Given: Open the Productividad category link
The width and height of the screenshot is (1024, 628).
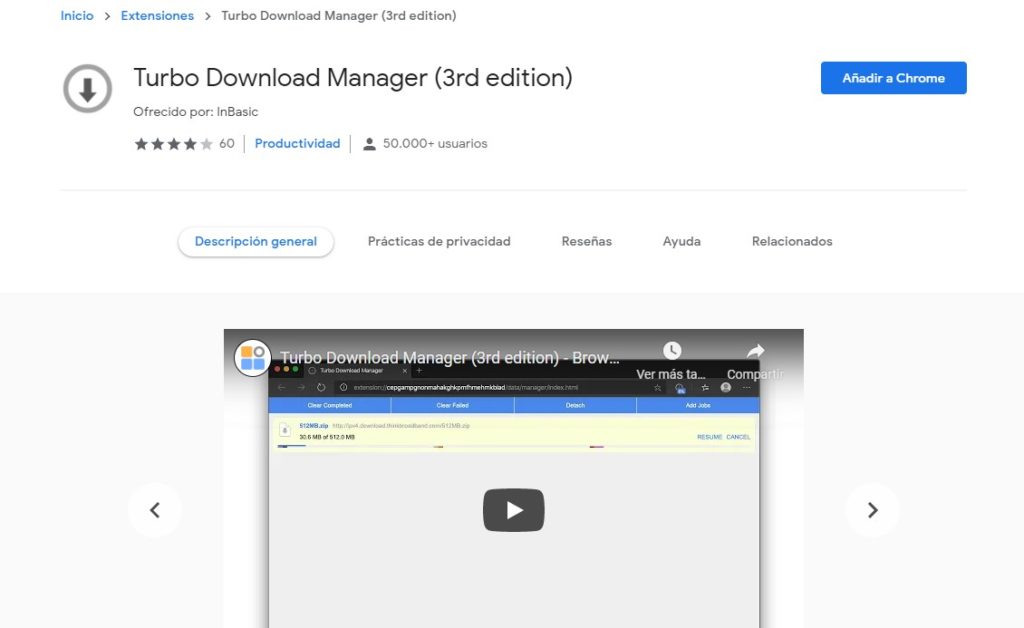Looking at the screenshot, I should (x=297, y=144).
